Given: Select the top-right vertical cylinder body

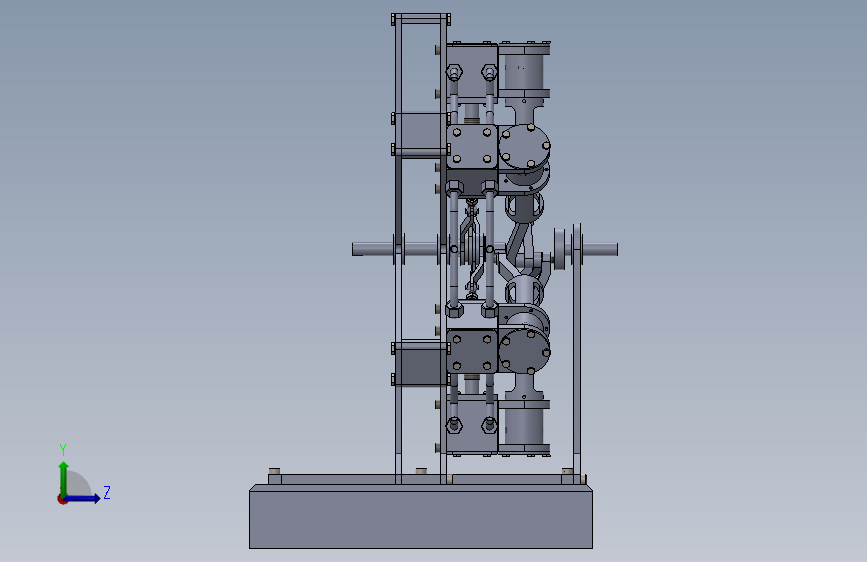Looking at the screenshot, I should coord(524,70).
